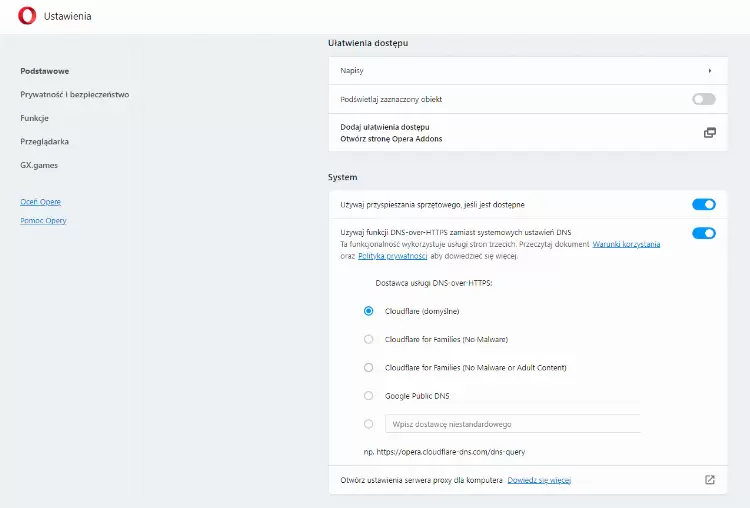Turn off DNS-over-HTTPS toggle
Screen dimensions: 750x508
pos(704,233)
